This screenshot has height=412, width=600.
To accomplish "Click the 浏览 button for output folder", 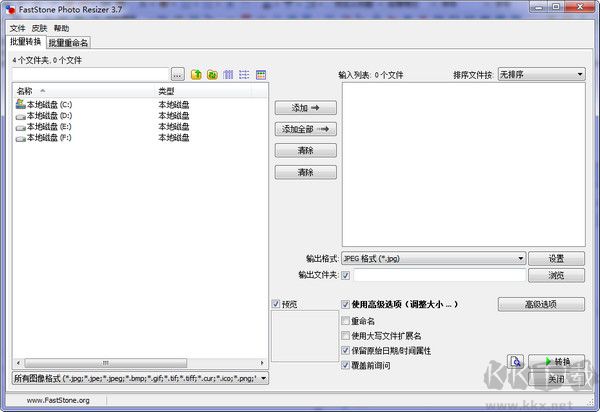I will point(556,275).
